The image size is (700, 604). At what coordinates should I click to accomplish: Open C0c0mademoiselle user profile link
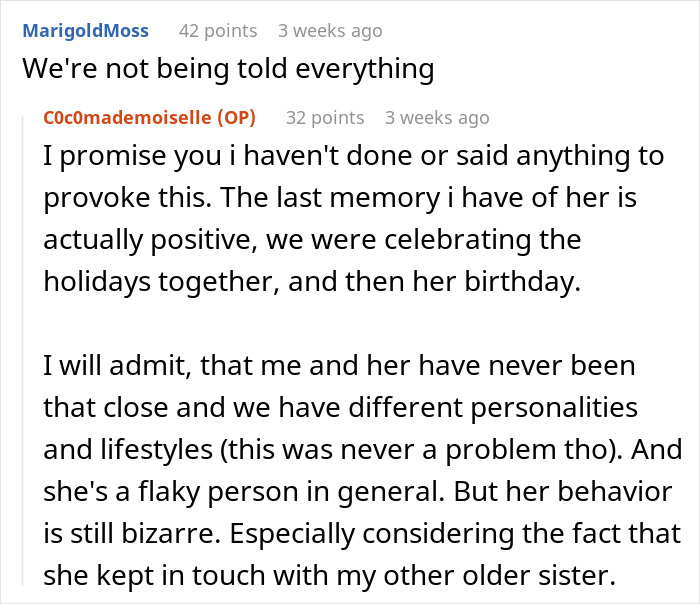click(126, 118)
